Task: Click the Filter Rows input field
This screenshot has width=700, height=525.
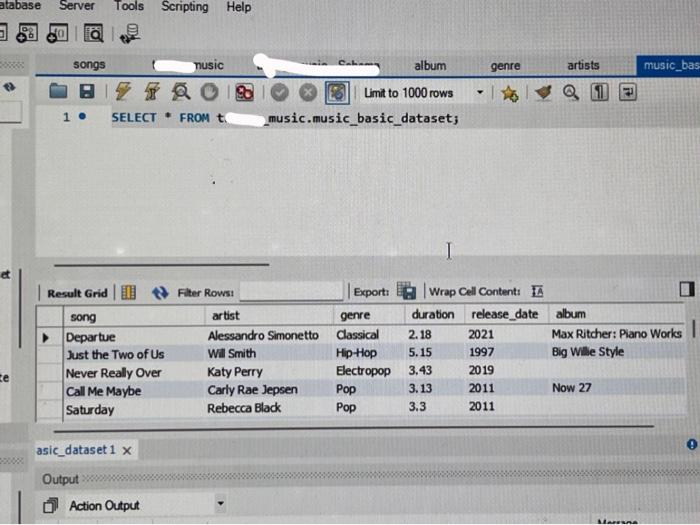Action: (292, 292)
